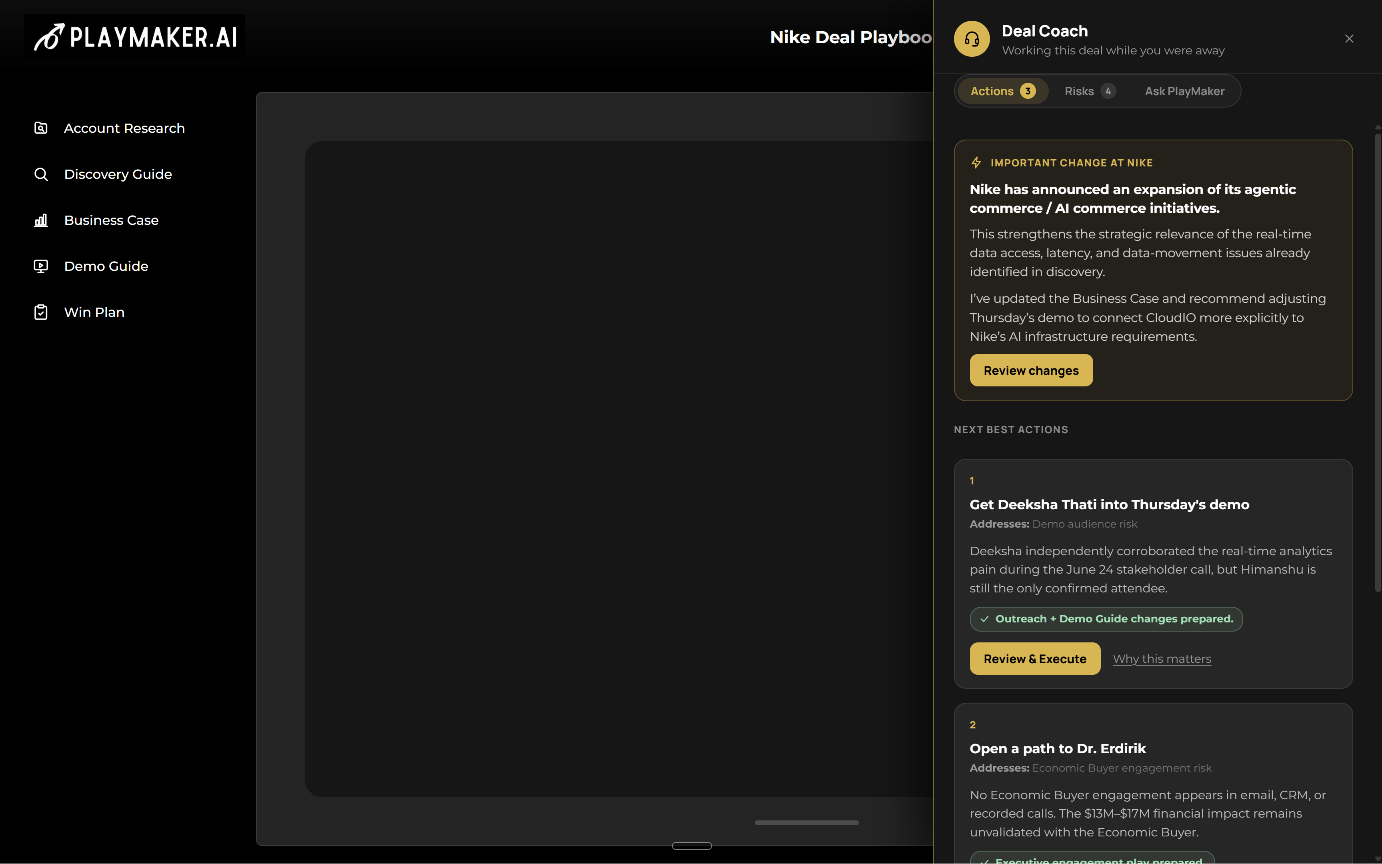Click the Nike agentic commerce expansion headline

point(1133,198)
